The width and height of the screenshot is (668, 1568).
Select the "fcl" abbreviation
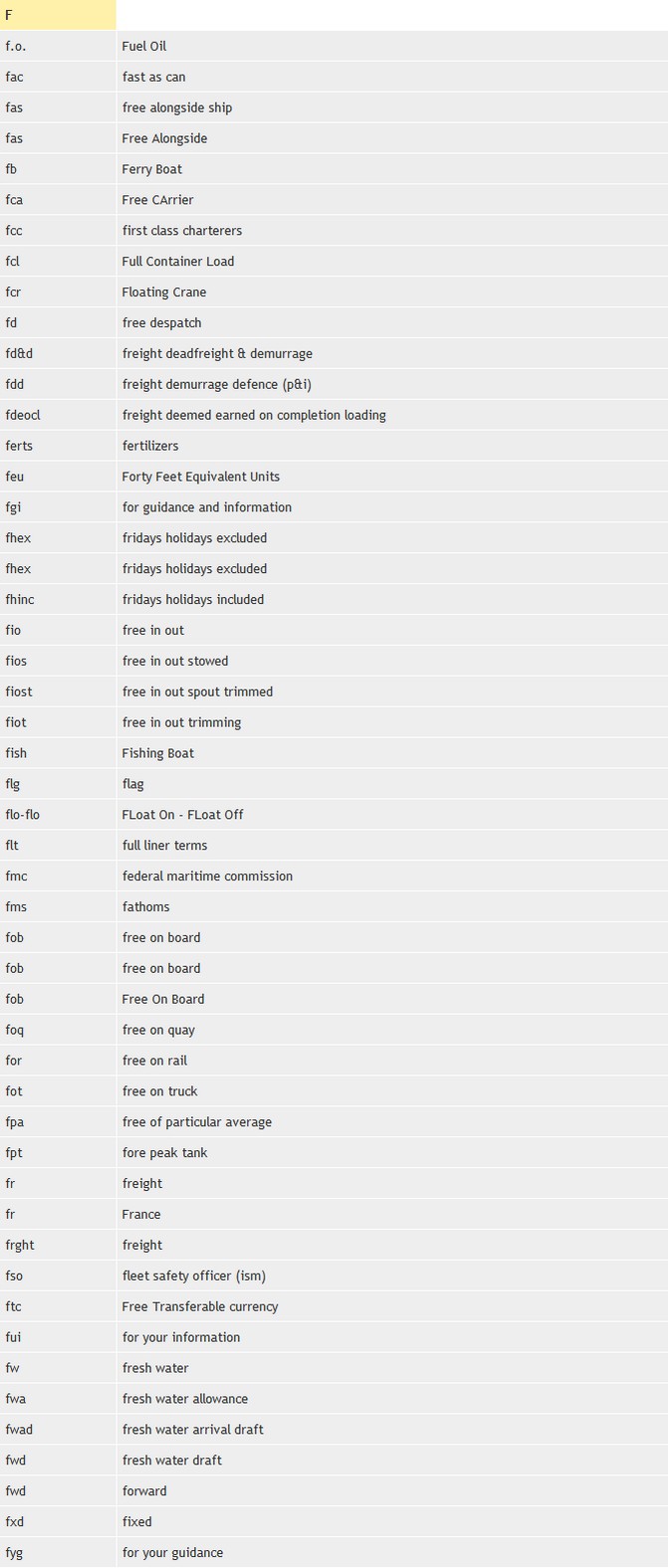pyautogui.click(x=13, y=262)
